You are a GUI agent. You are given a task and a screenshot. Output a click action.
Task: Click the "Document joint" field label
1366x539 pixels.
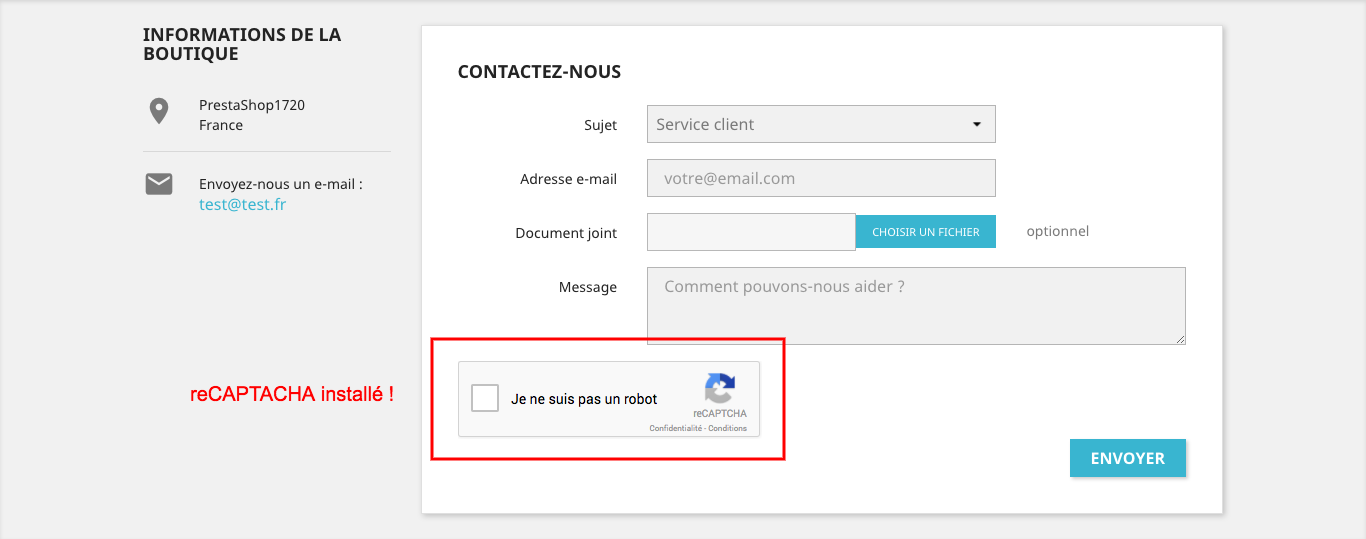(566, 233)
